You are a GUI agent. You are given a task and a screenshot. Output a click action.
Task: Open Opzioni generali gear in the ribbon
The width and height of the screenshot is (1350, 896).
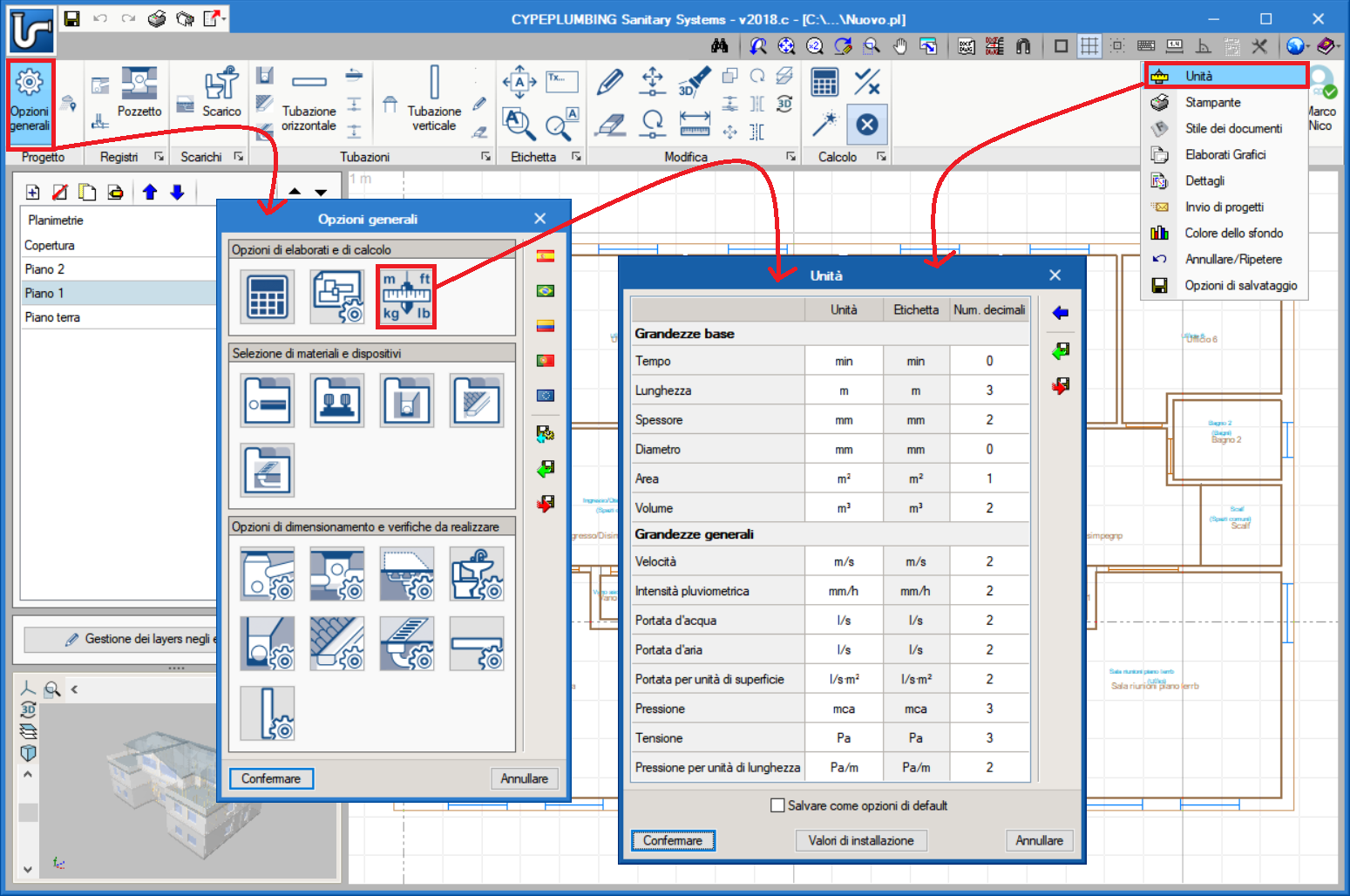coord(30,100)
